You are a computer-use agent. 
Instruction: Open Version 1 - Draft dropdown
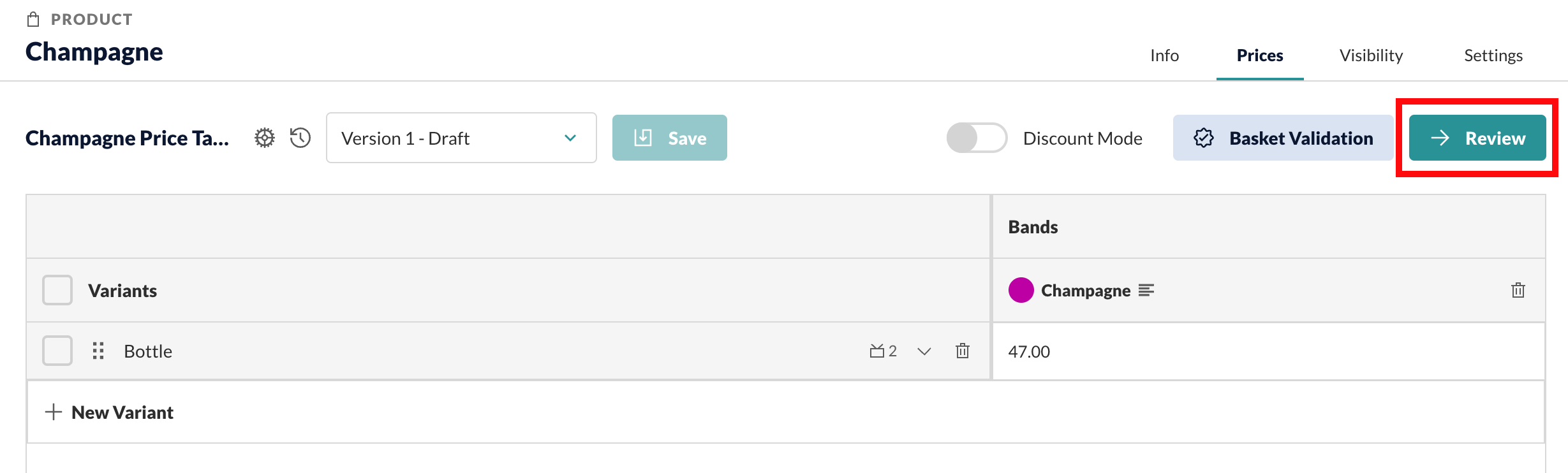click(461, 138)
